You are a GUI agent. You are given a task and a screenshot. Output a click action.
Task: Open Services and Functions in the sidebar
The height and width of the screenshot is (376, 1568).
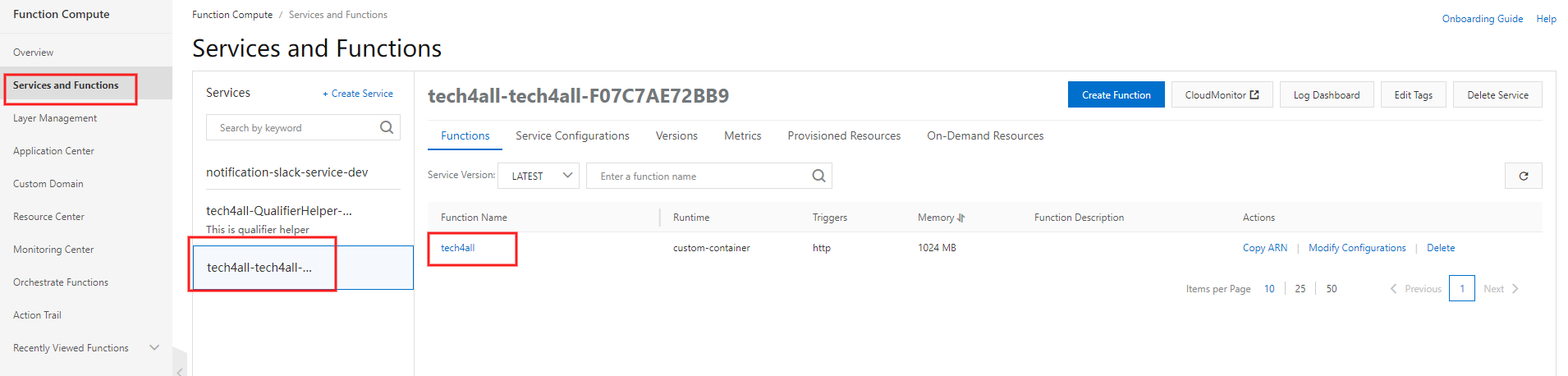click(66, 85)
